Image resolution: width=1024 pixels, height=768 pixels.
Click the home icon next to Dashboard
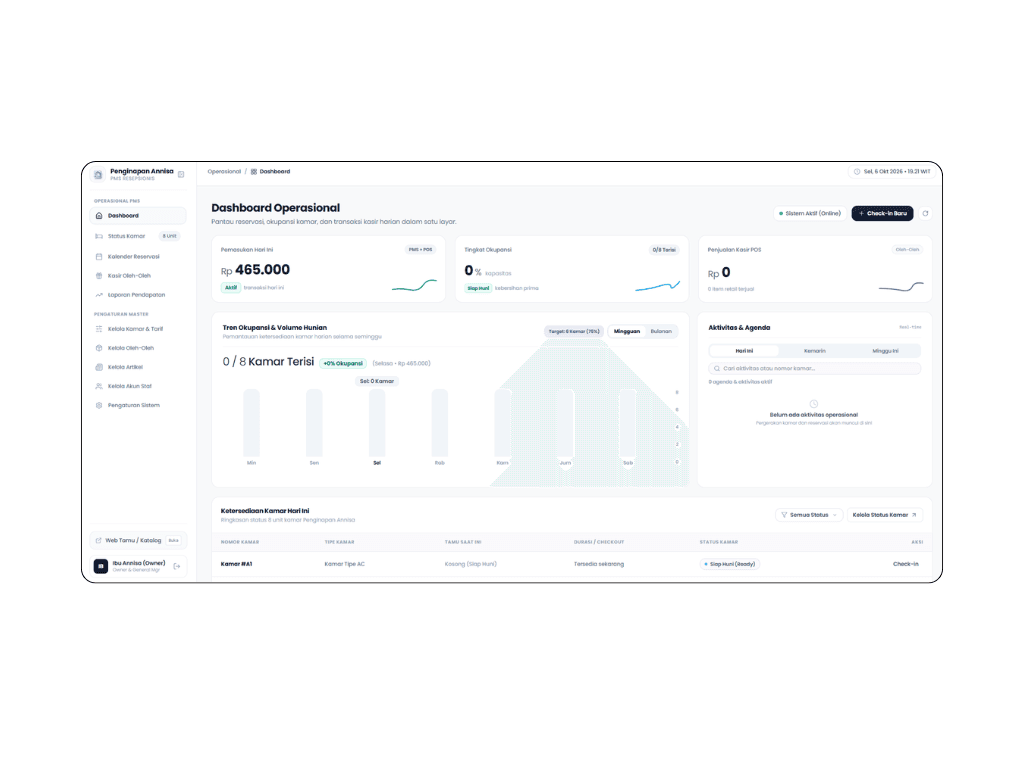click(99, 216)
